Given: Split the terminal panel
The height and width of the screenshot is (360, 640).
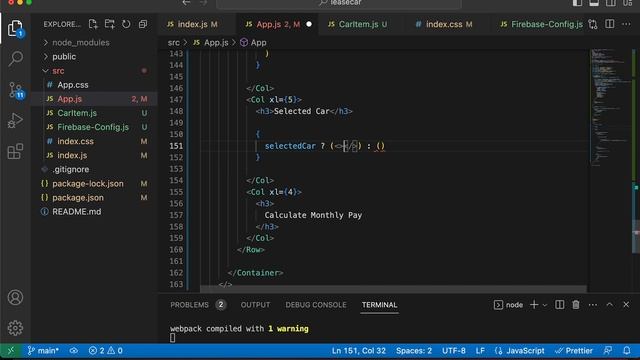Looking at the screenshot, I should point(559,304).
